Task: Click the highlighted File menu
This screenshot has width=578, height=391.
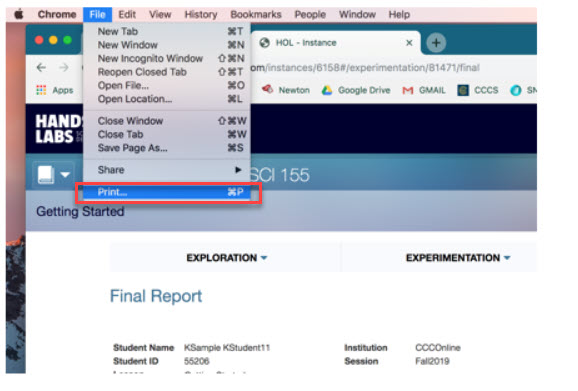Action: [x=97, y=14]
